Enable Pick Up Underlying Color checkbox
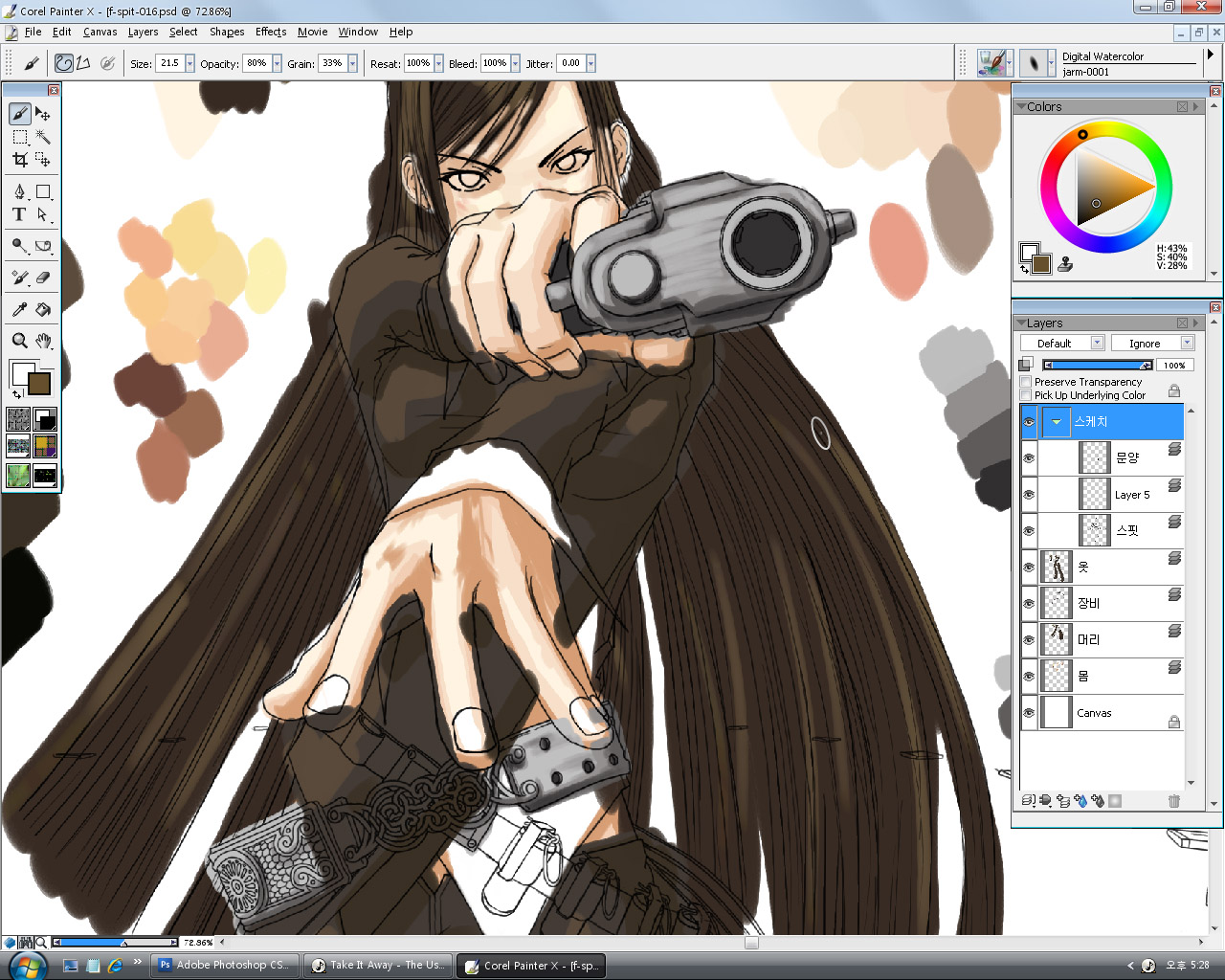This screenshot has height=980, width=1225. (x=1026, y=395)
